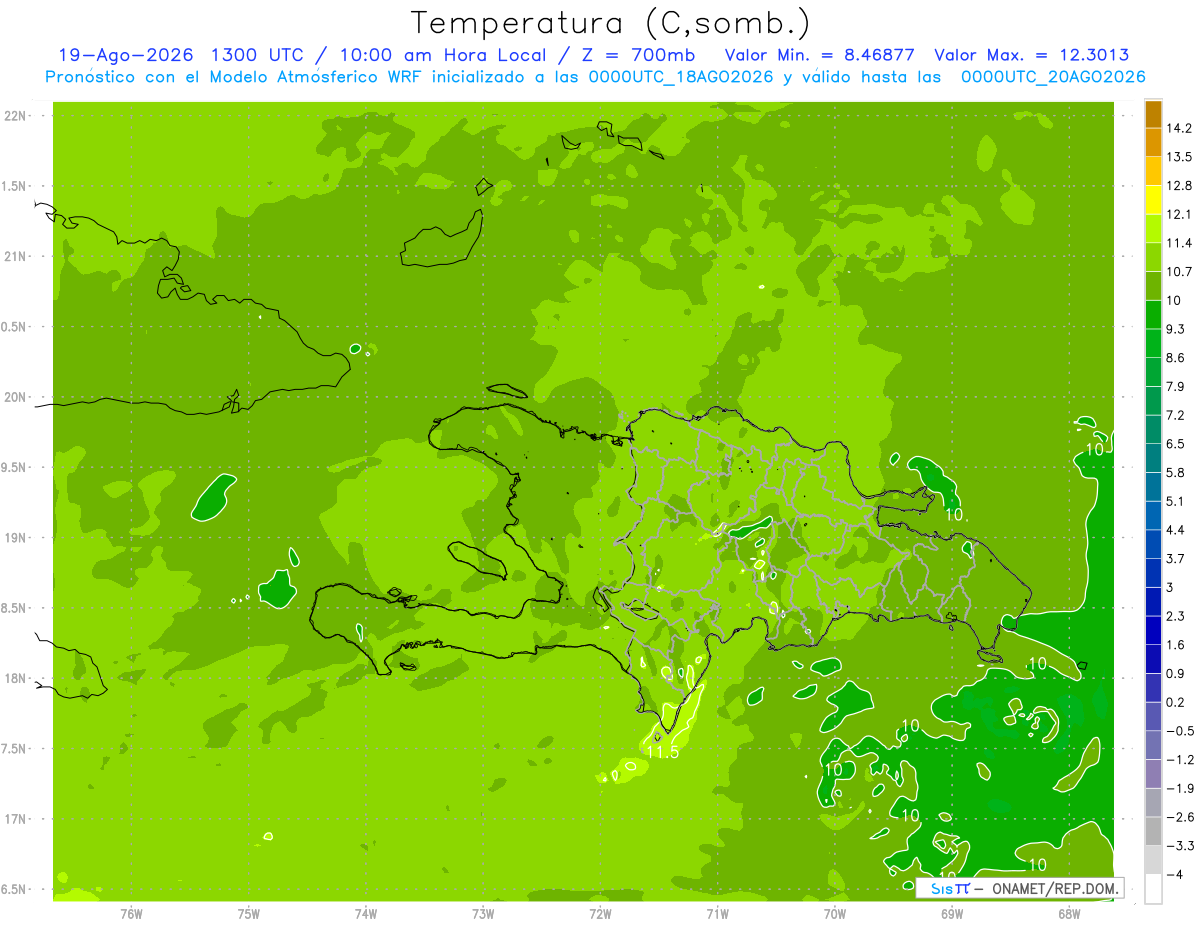Click the "12.1" colorbar value
This screenshot has height=927, width=1200.
tap(1180, 214)
